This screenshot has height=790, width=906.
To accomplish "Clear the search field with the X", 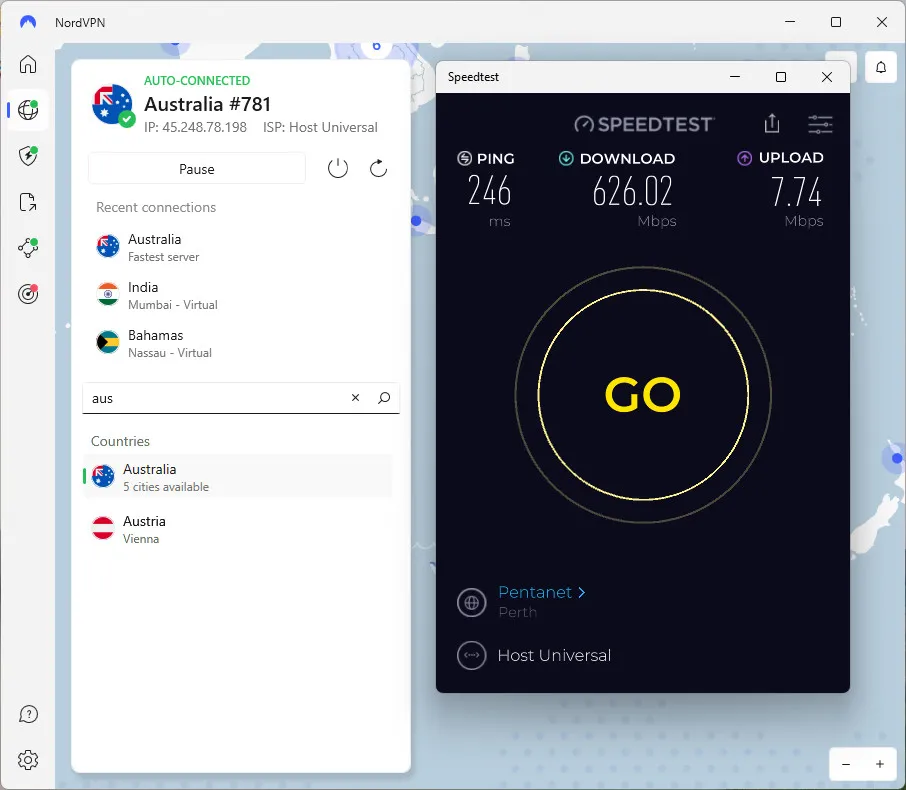I will click(355, 398).
